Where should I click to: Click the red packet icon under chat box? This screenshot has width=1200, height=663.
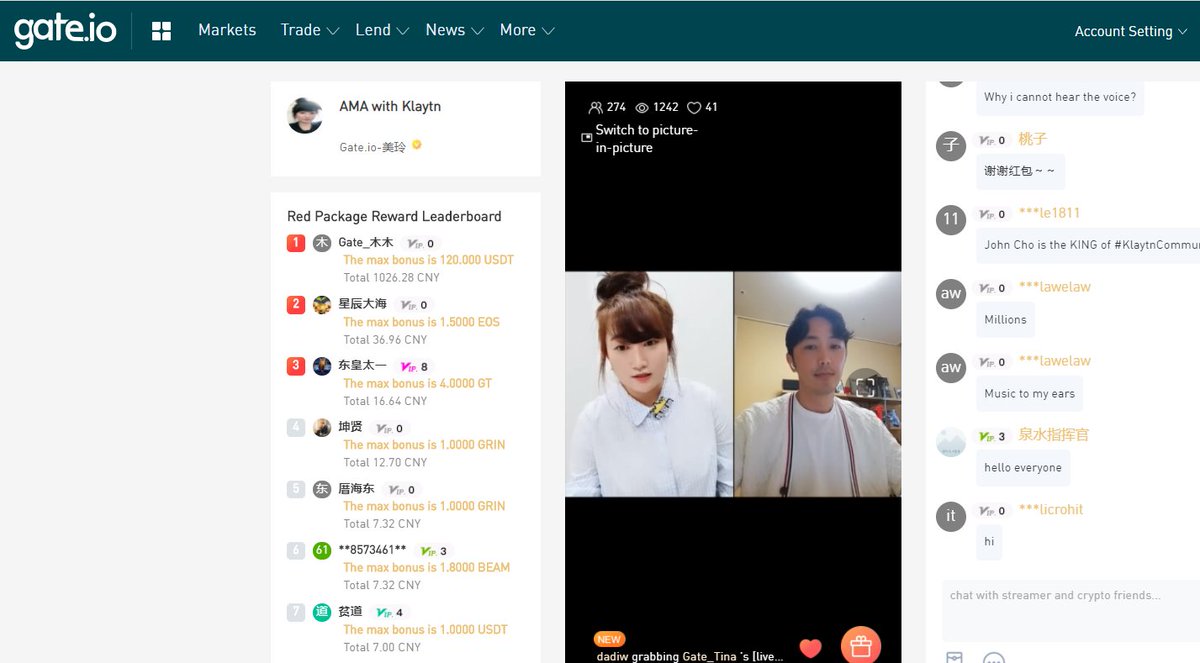(x=955, y=658)
